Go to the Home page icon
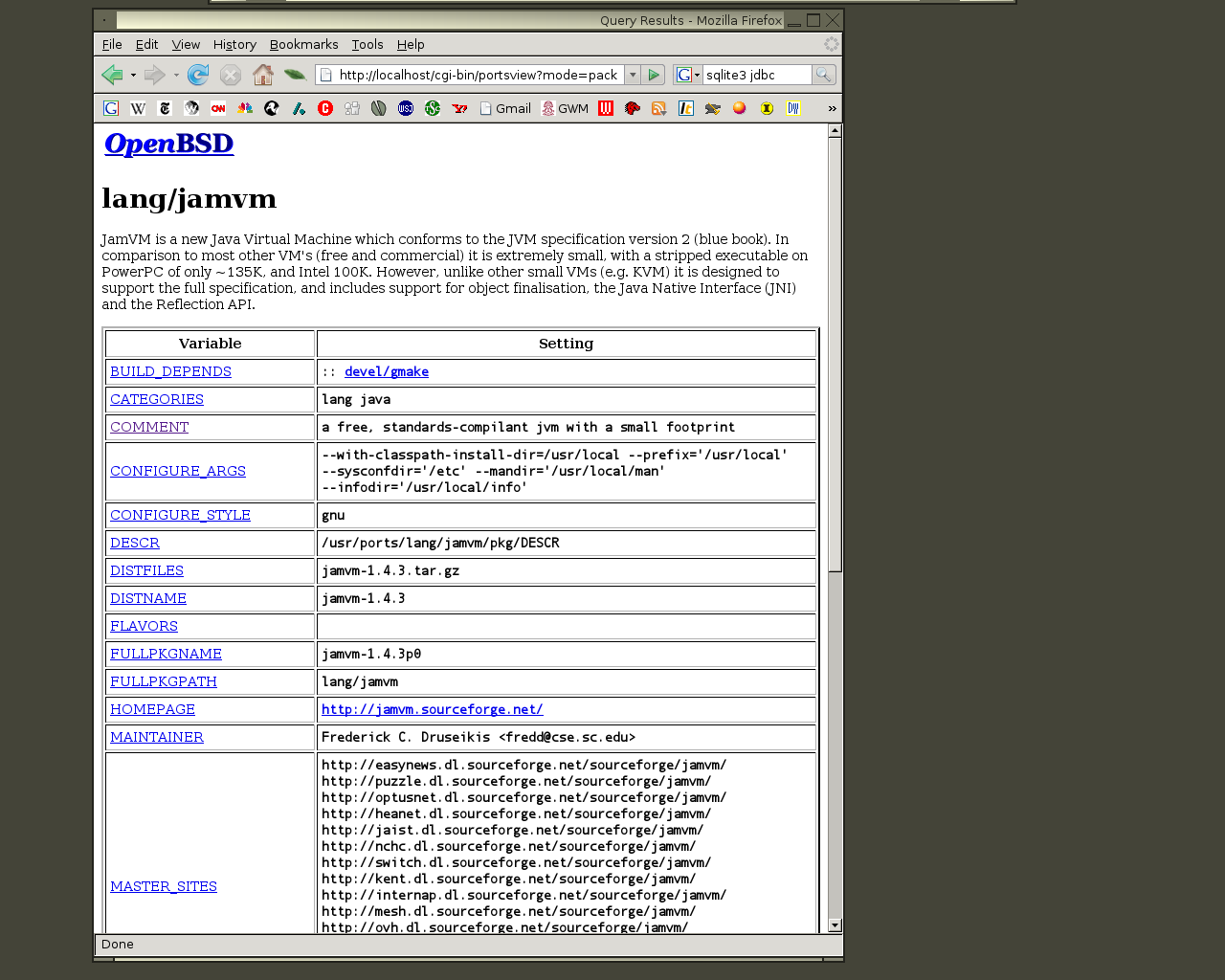Image resolution: width=1225 pixels, height=980 pixels. (x=263, y=75)
